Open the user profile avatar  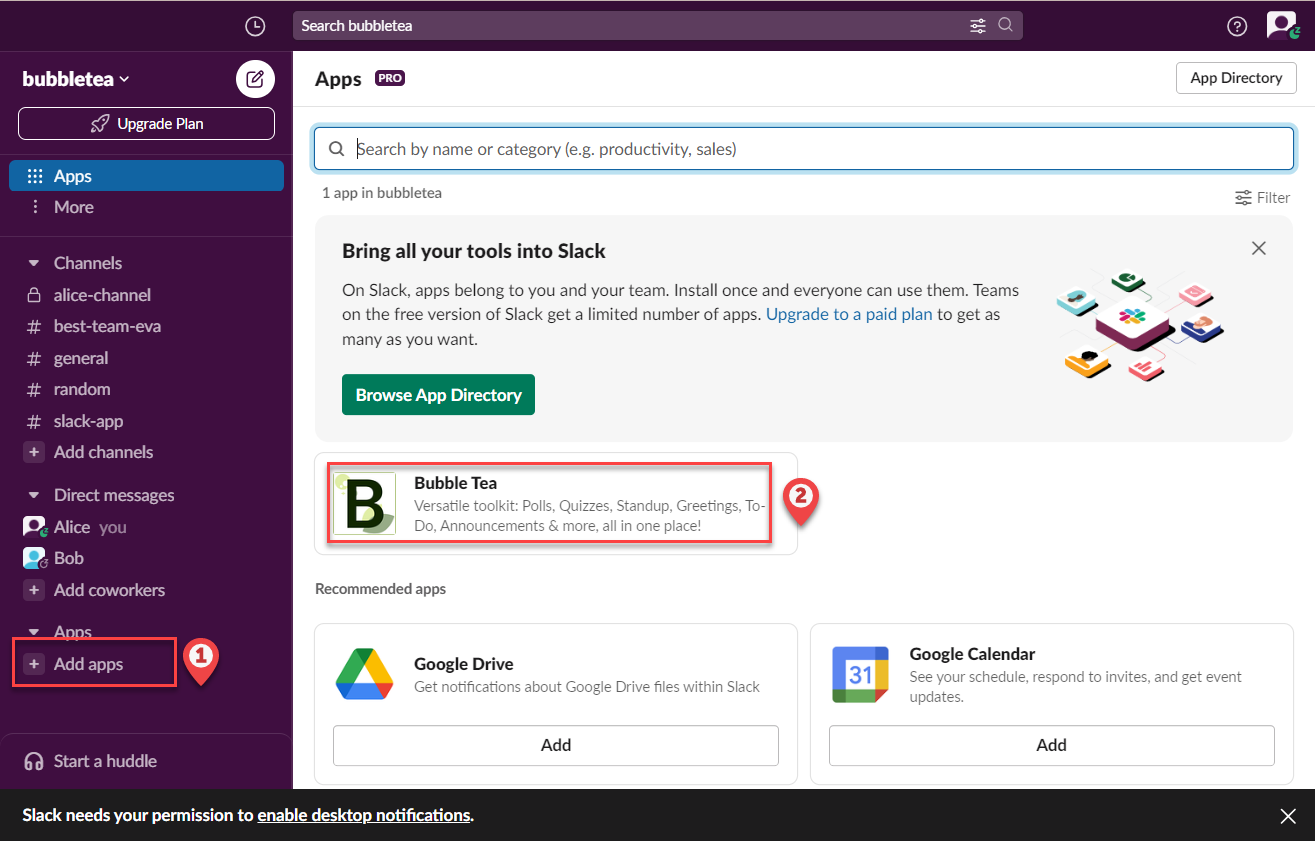(1280, 25)
